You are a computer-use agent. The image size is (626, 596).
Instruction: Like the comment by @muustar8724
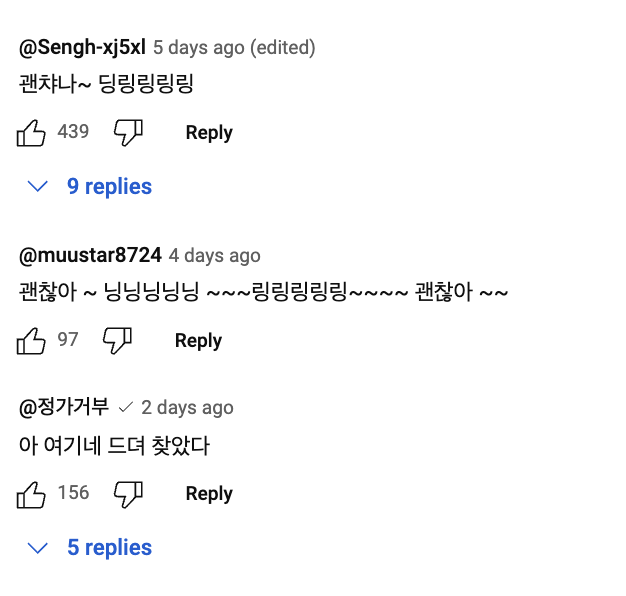click(31, 341)
